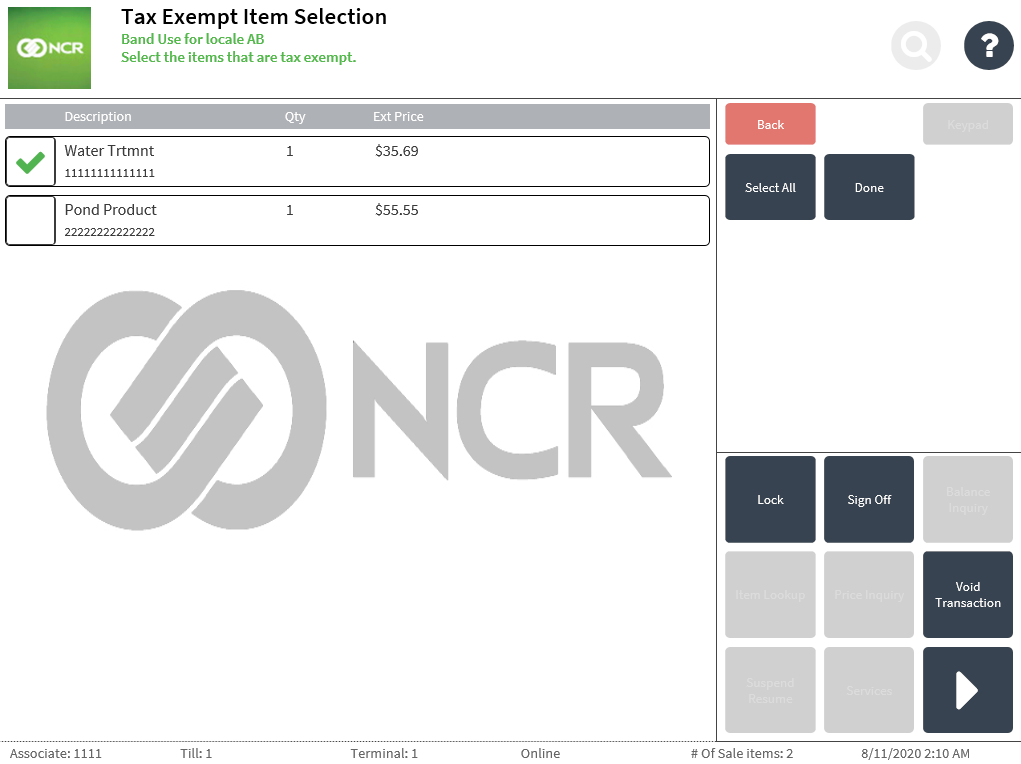The image size is (1021, 764).
Task: Select the Pond Product description text
Action: point(110,210)
